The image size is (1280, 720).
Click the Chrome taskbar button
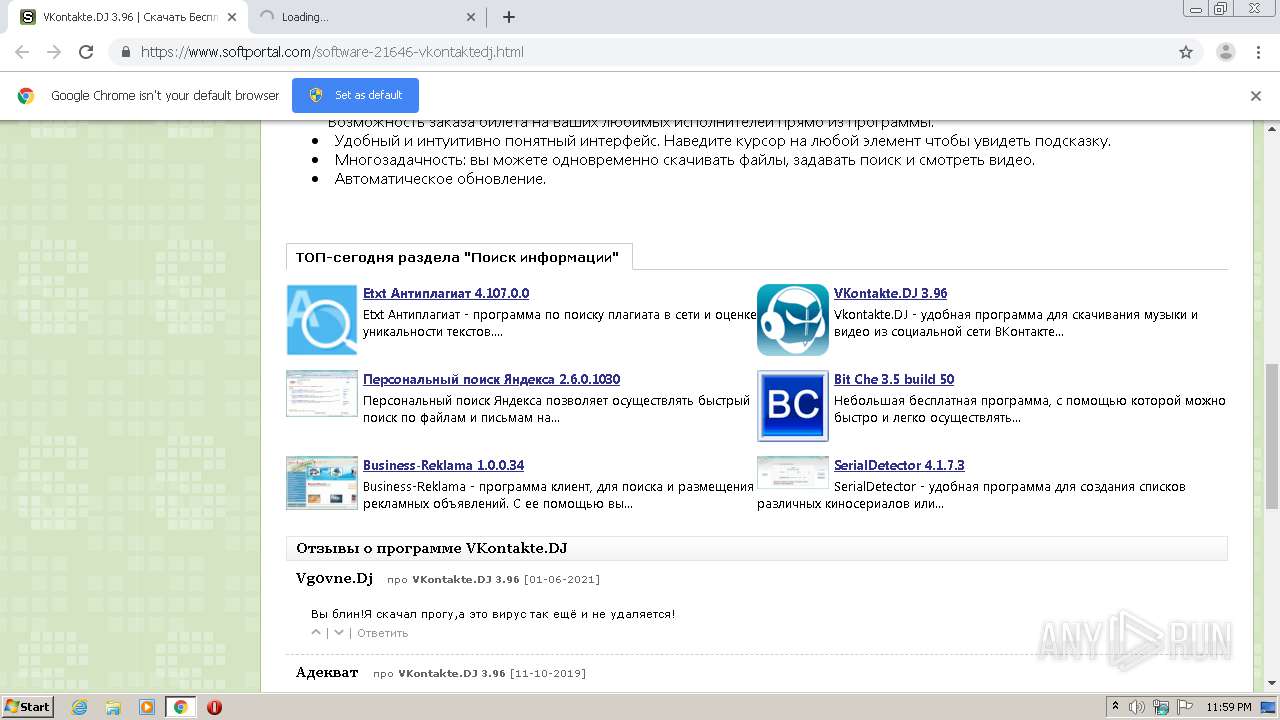181,707
